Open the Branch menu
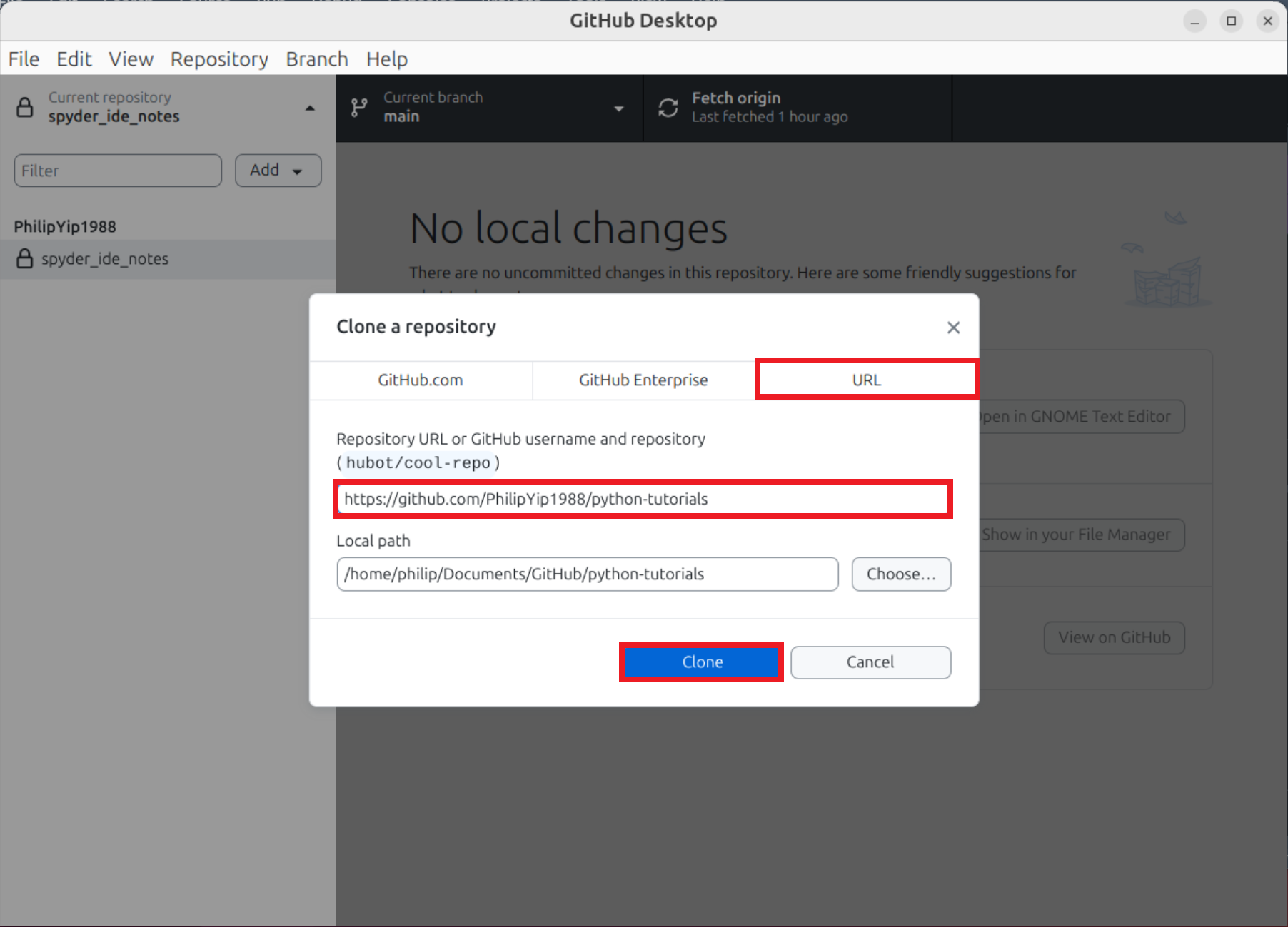 pos(316,59)
